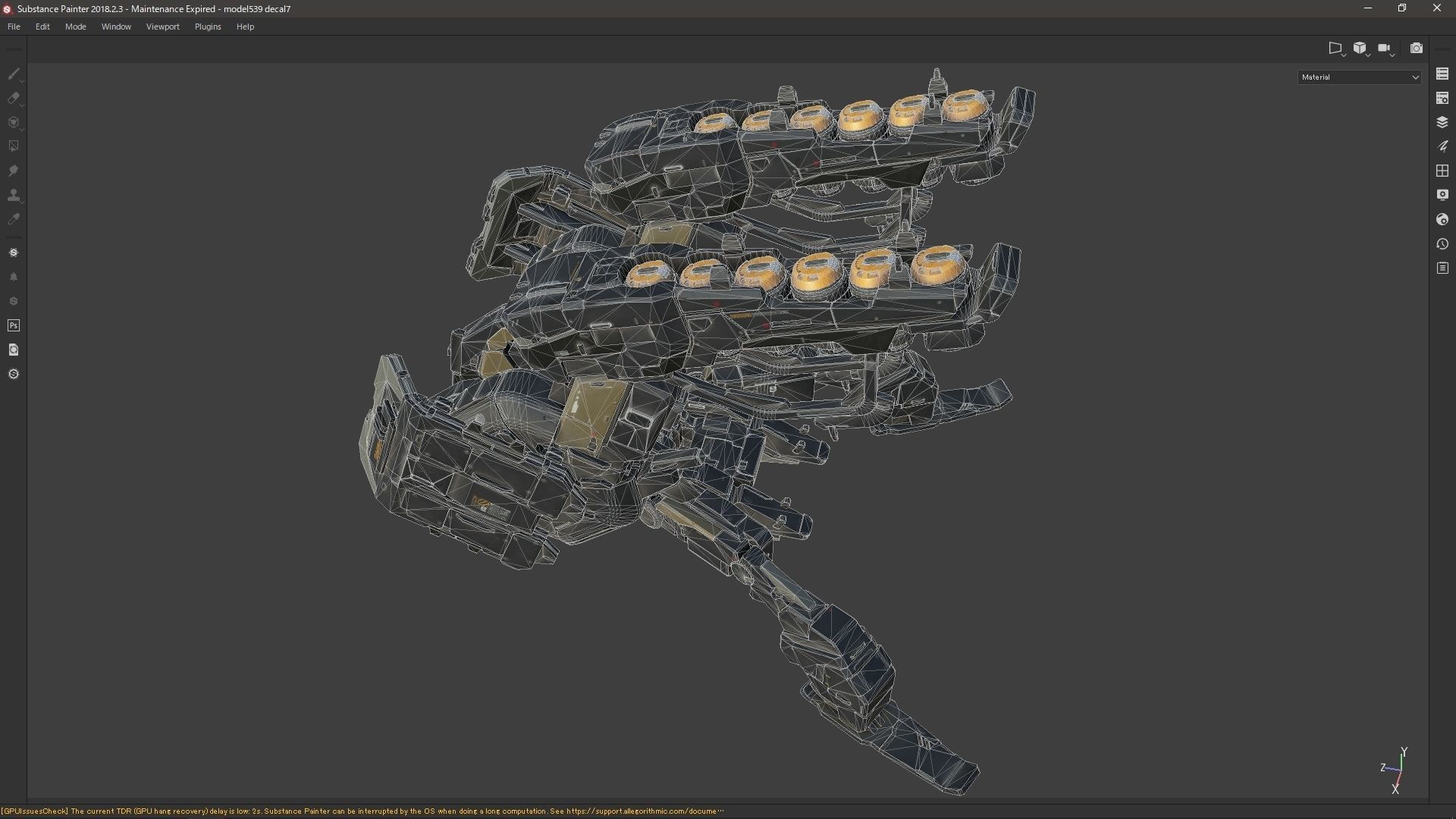
Task: Select the Material Picker eyedropper tool
Action: point(14,219)
